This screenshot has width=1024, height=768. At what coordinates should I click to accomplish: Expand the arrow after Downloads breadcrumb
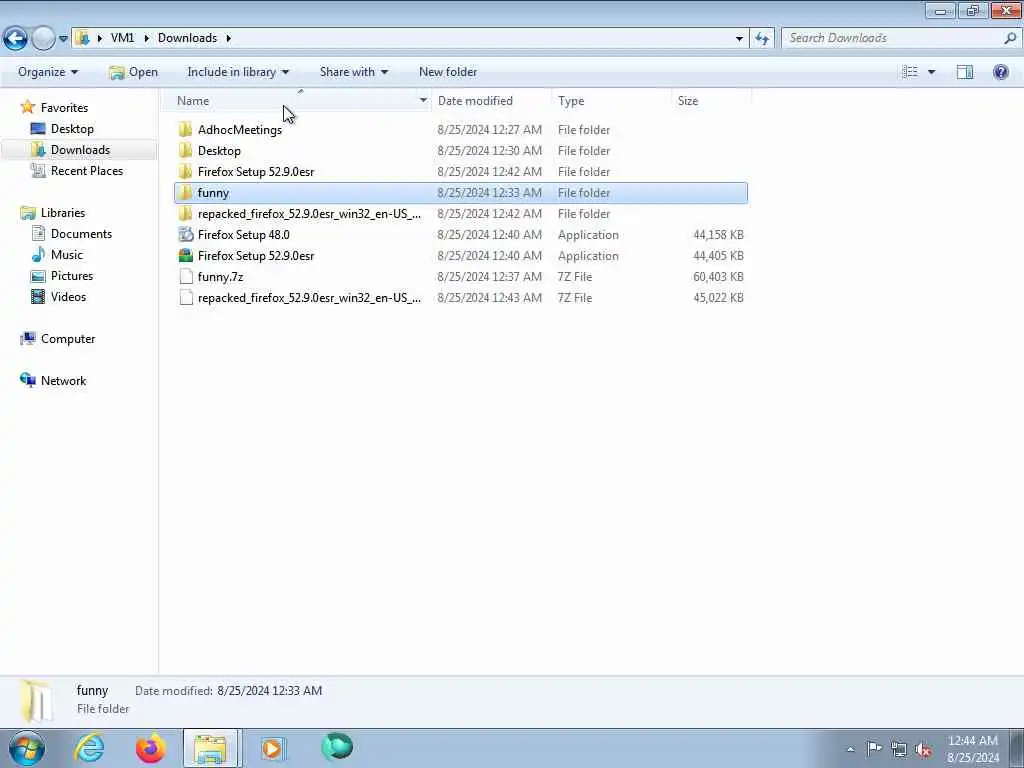tap(229, 38)
